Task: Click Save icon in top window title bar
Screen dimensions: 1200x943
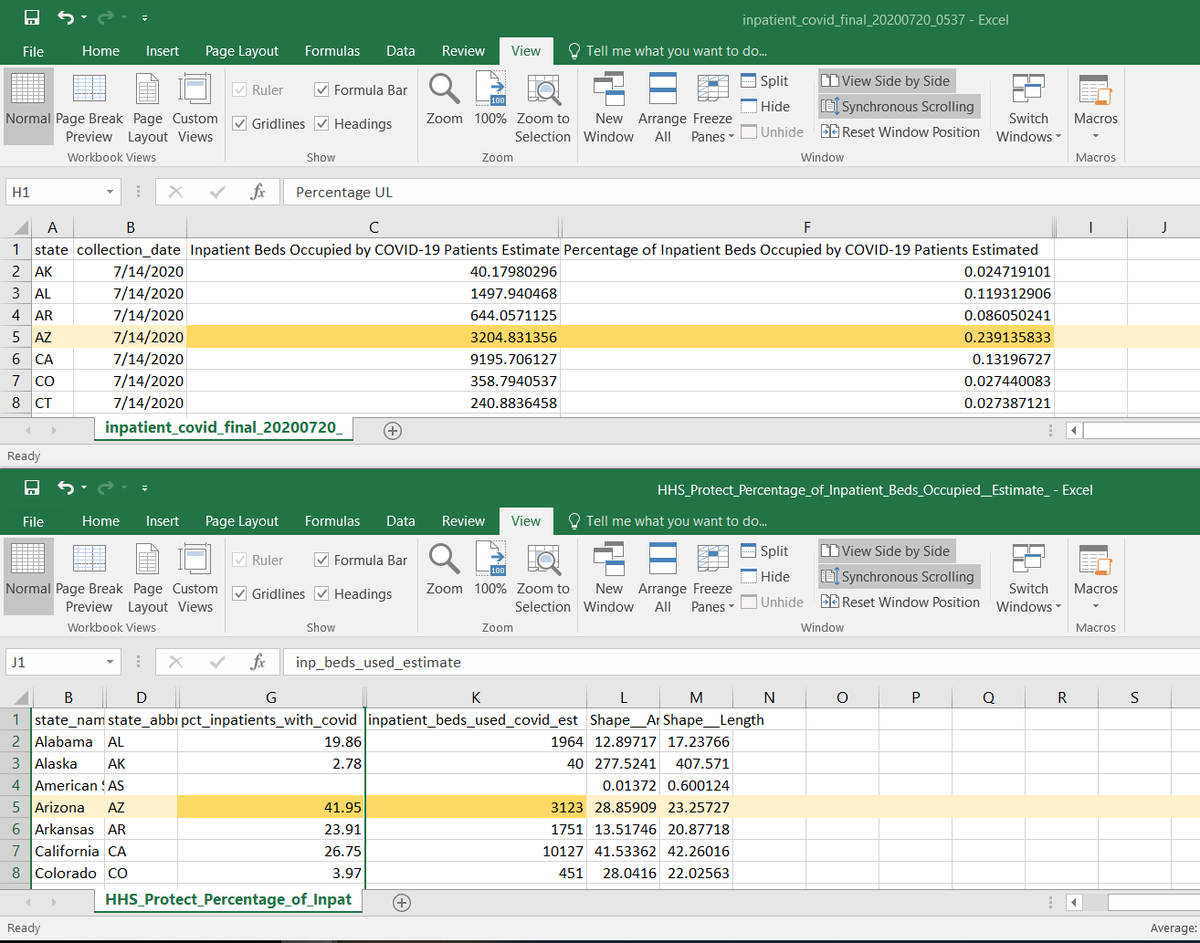Action: (32, 19)
